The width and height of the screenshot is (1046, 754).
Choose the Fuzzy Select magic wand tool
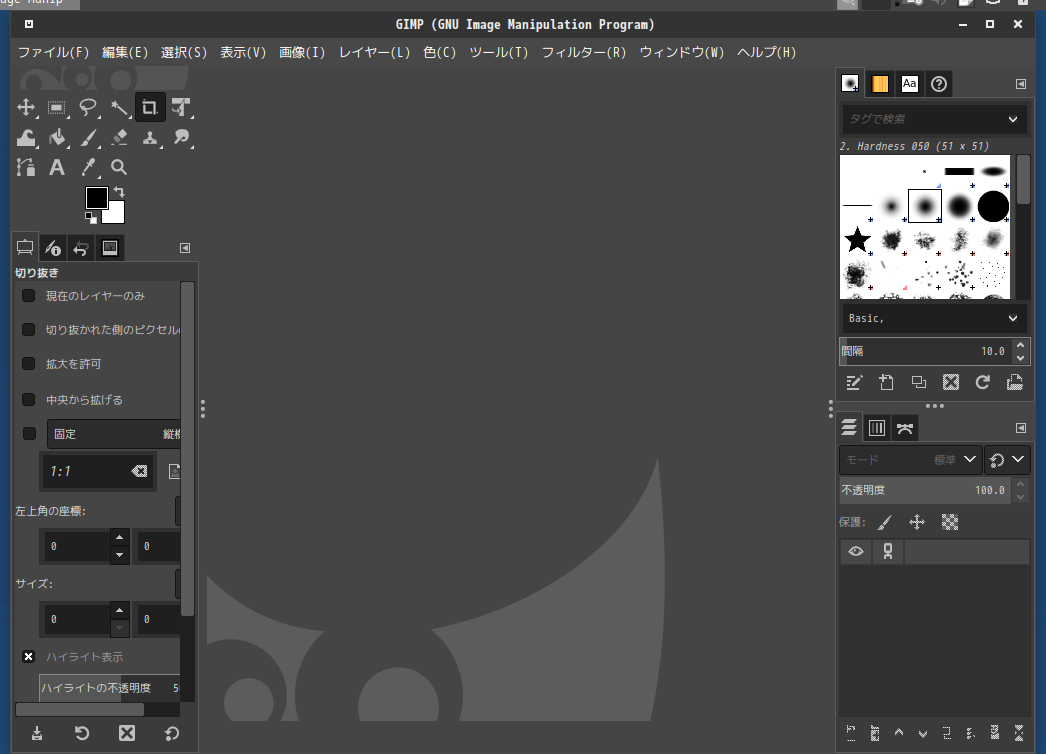tap(119, 108)
